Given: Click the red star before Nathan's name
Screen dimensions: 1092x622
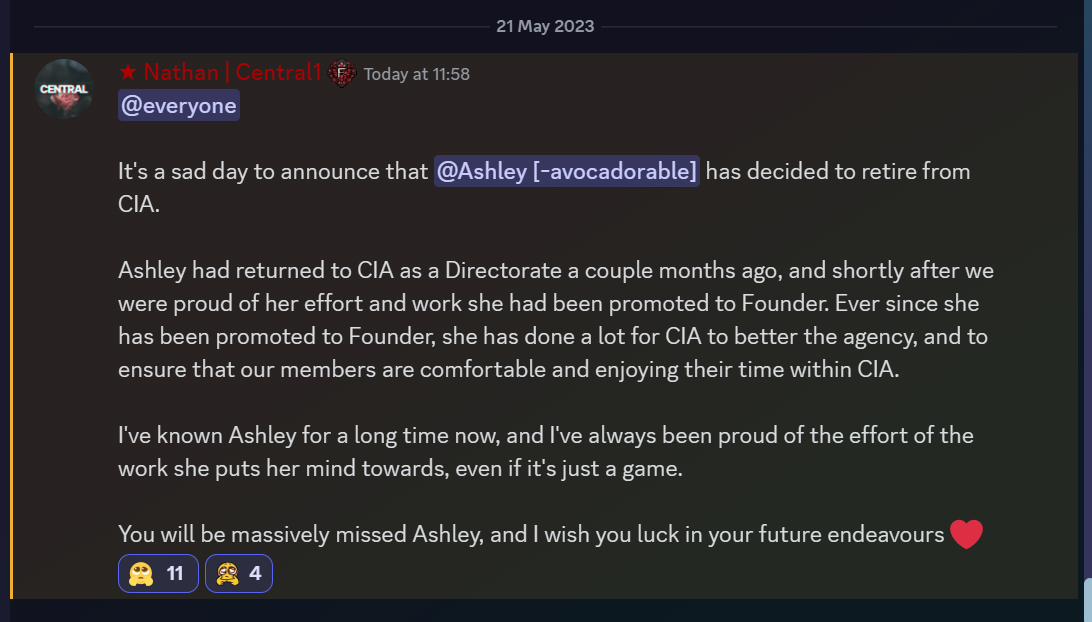Looking at the screenshot, I should [x=127, y=72].
